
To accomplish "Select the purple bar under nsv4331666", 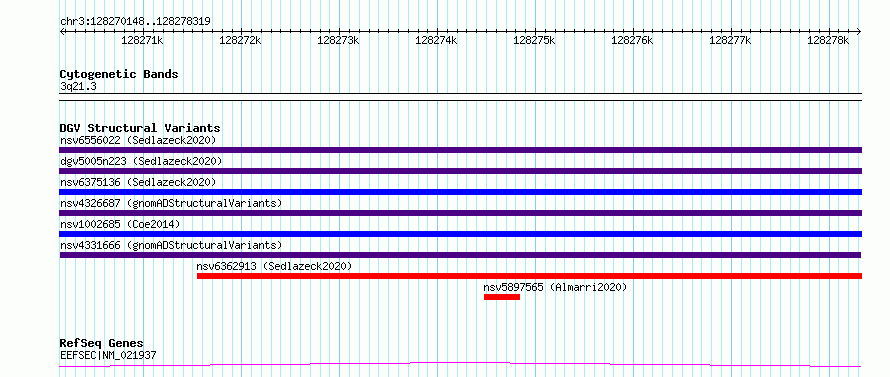I will [460, 255].
